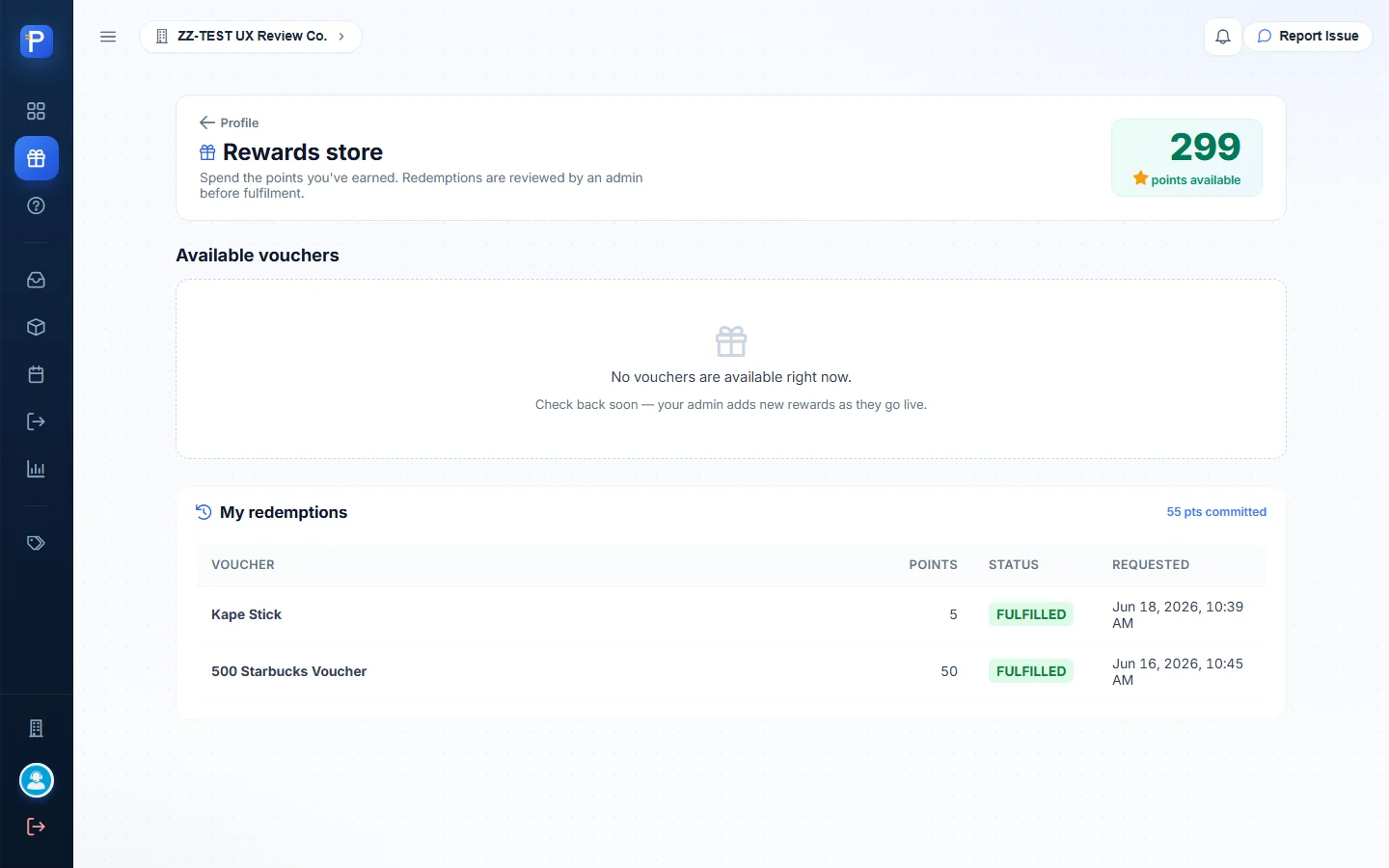Click the user avatar icon
The height and width of the screenshot is (868, 1389).
point(36,780)
